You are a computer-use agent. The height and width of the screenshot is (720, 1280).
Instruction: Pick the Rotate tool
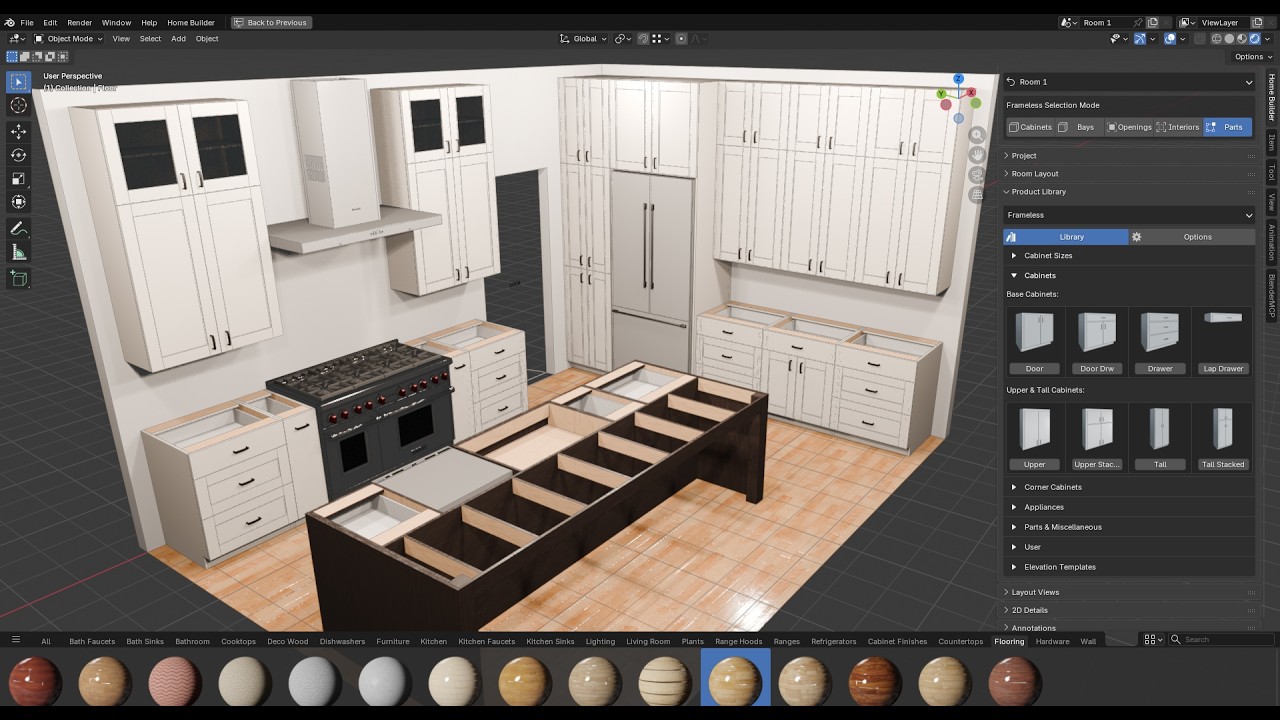[x=18, y=155]
